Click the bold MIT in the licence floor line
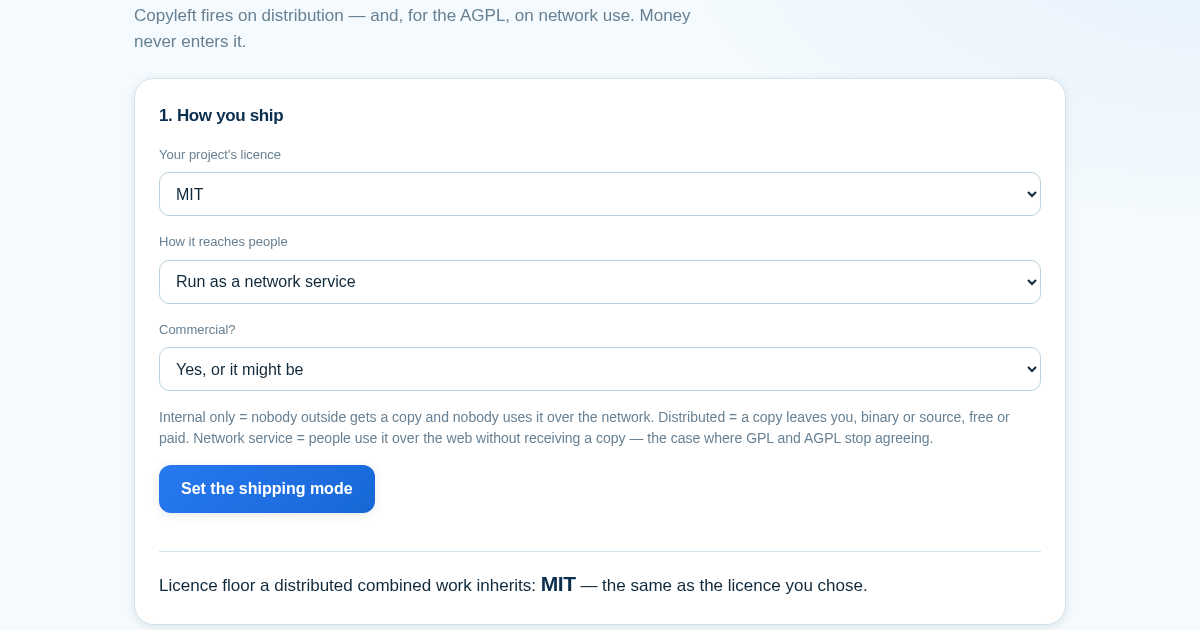This screenshot has height=630, width=1200. pyautogui.click(x=558, y=585)
